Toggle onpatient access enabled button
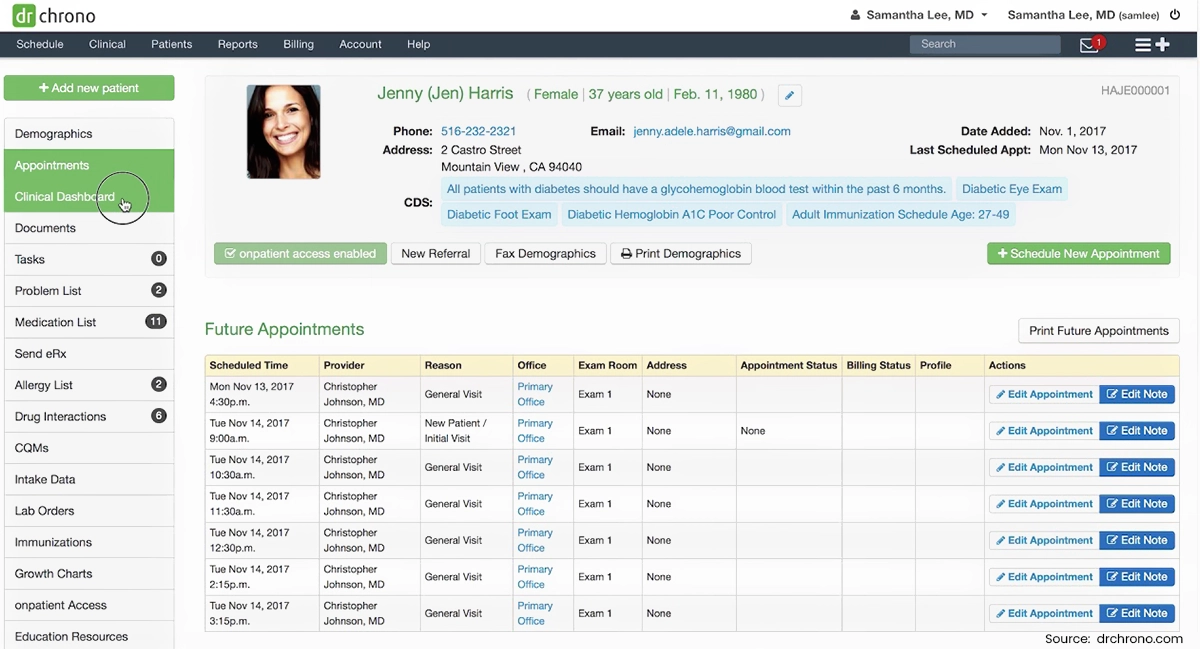The width and height of the screenshot is (1200, 649). [x=300, y=254]
